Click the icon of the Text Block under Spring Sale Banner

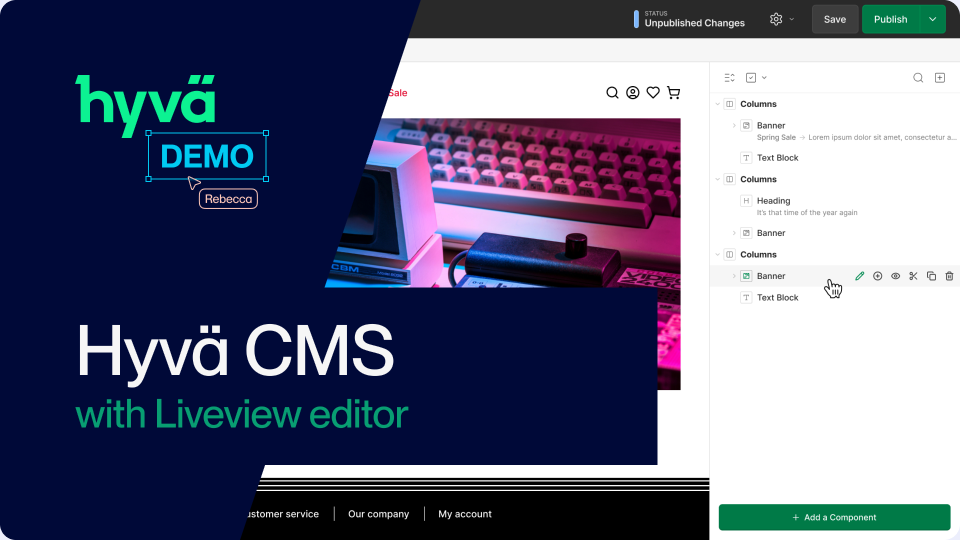click(746, 158)
